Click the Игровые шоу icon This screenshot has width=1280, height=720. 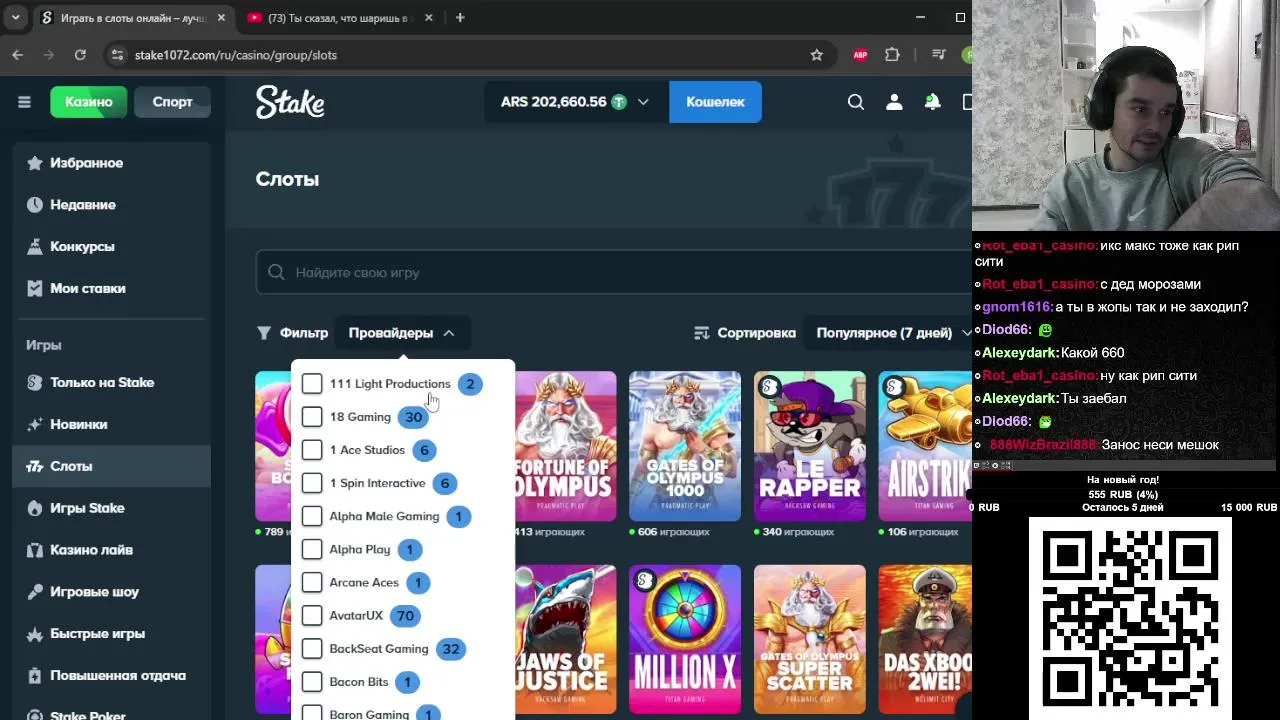tap(35, 593)
